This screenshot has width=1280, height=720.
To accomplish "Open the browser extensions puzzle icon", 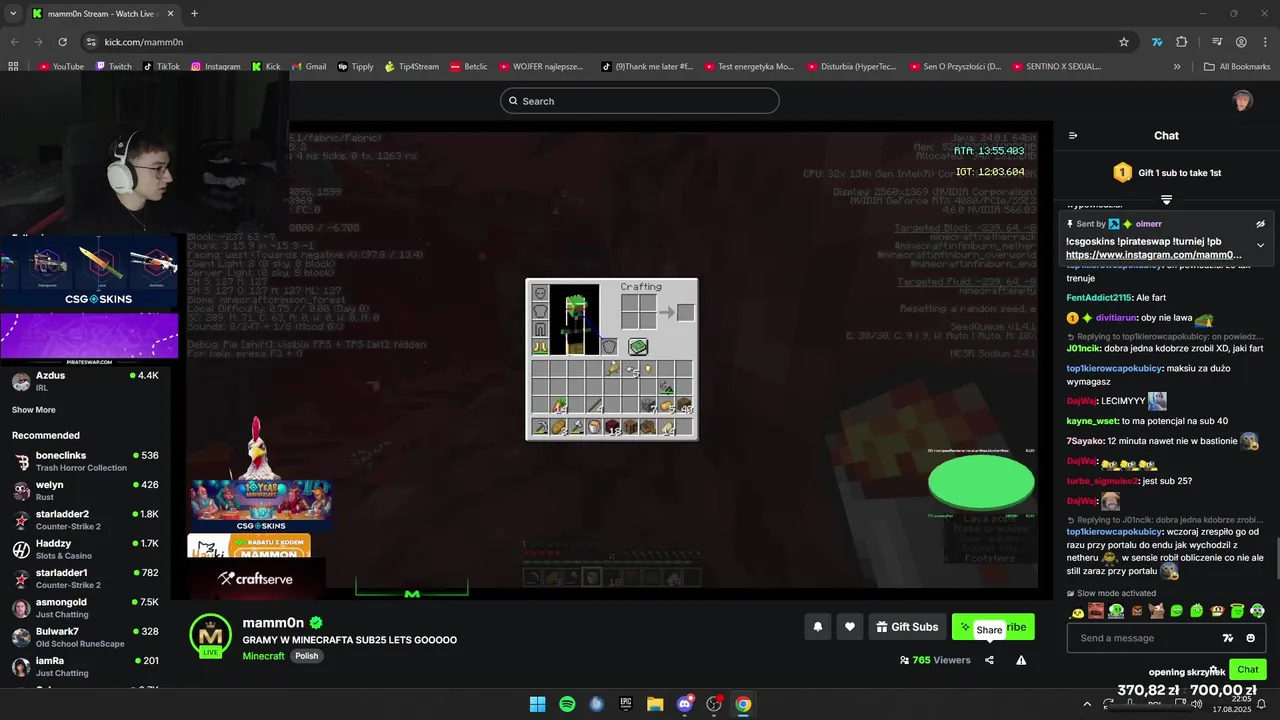I will (x=1182, y=42).
